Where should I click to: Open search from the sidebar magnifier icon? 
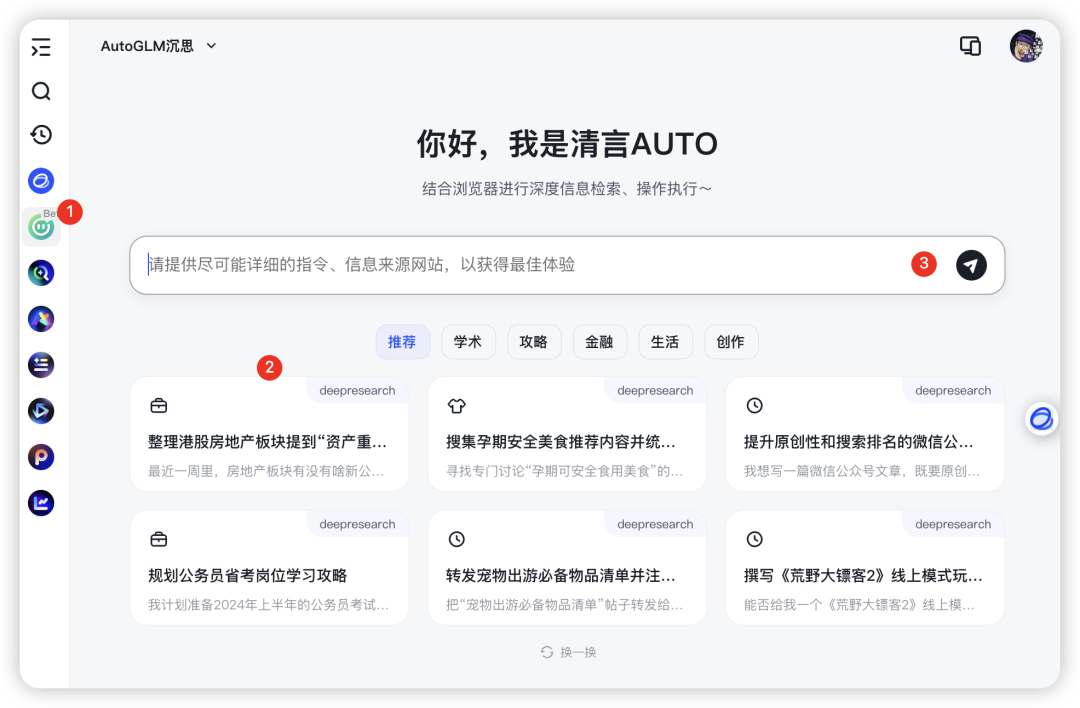pyautogui.click(x=41, y=91)
